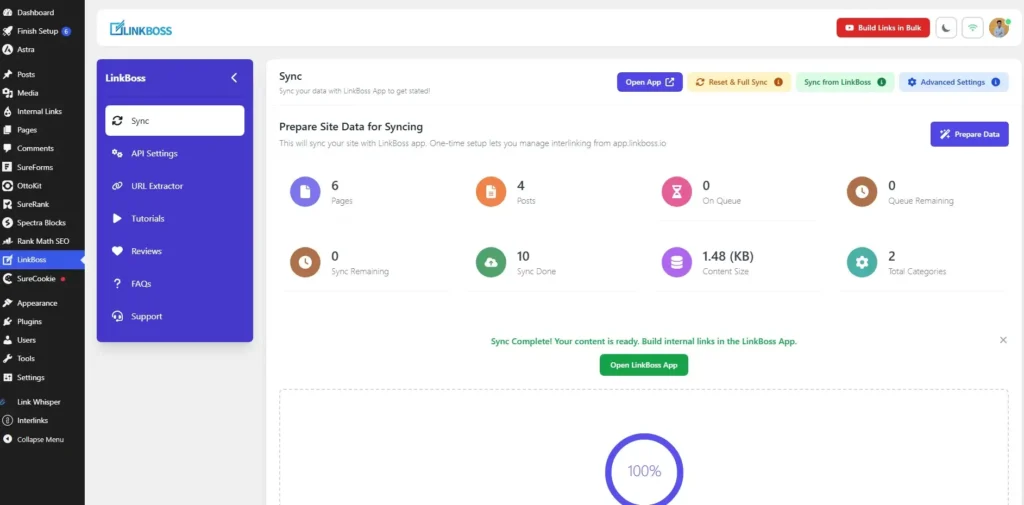Click the Queue Remaining clock icon

(862, 191)
